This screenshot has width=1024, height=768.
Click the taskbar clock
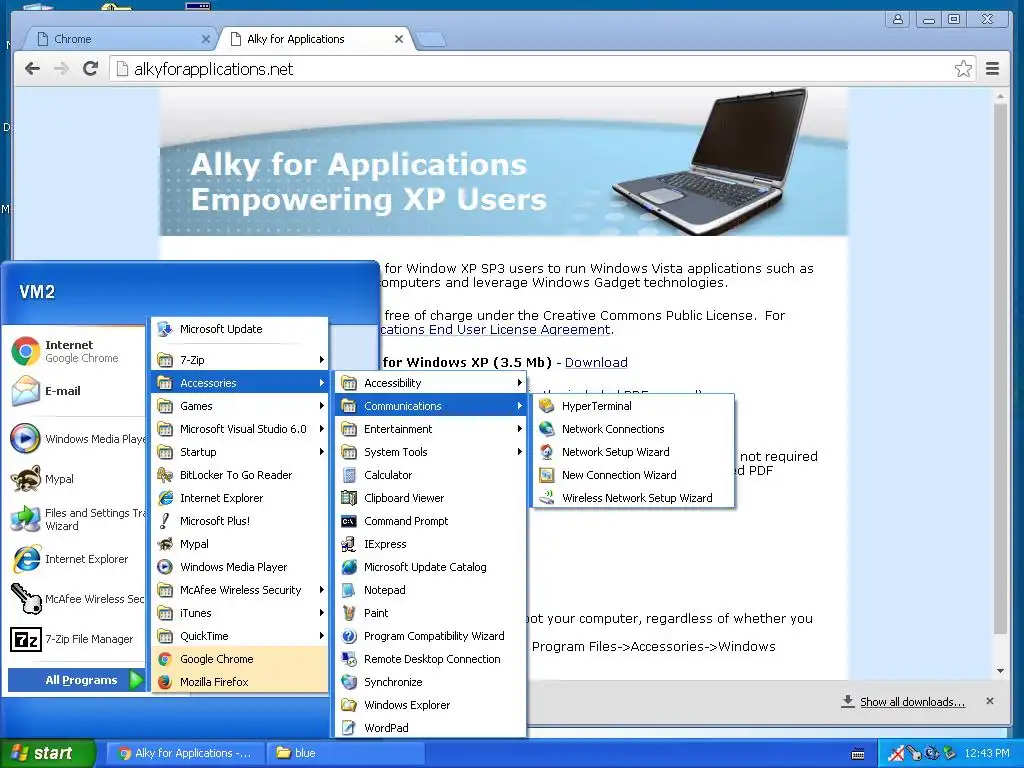(x=987, y=753)
